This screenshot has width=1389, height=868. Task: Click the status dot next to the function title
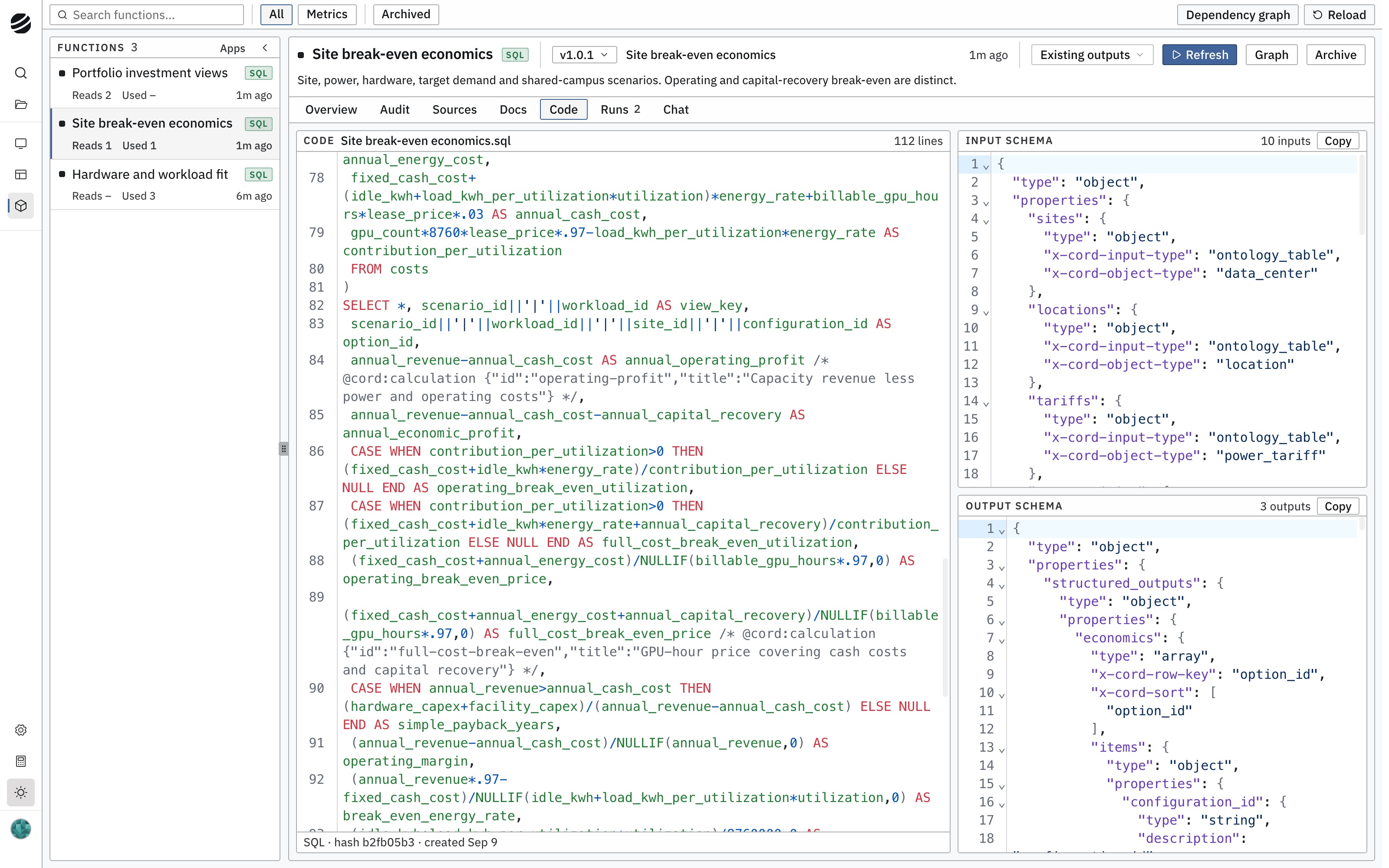[x=301, y=55]
